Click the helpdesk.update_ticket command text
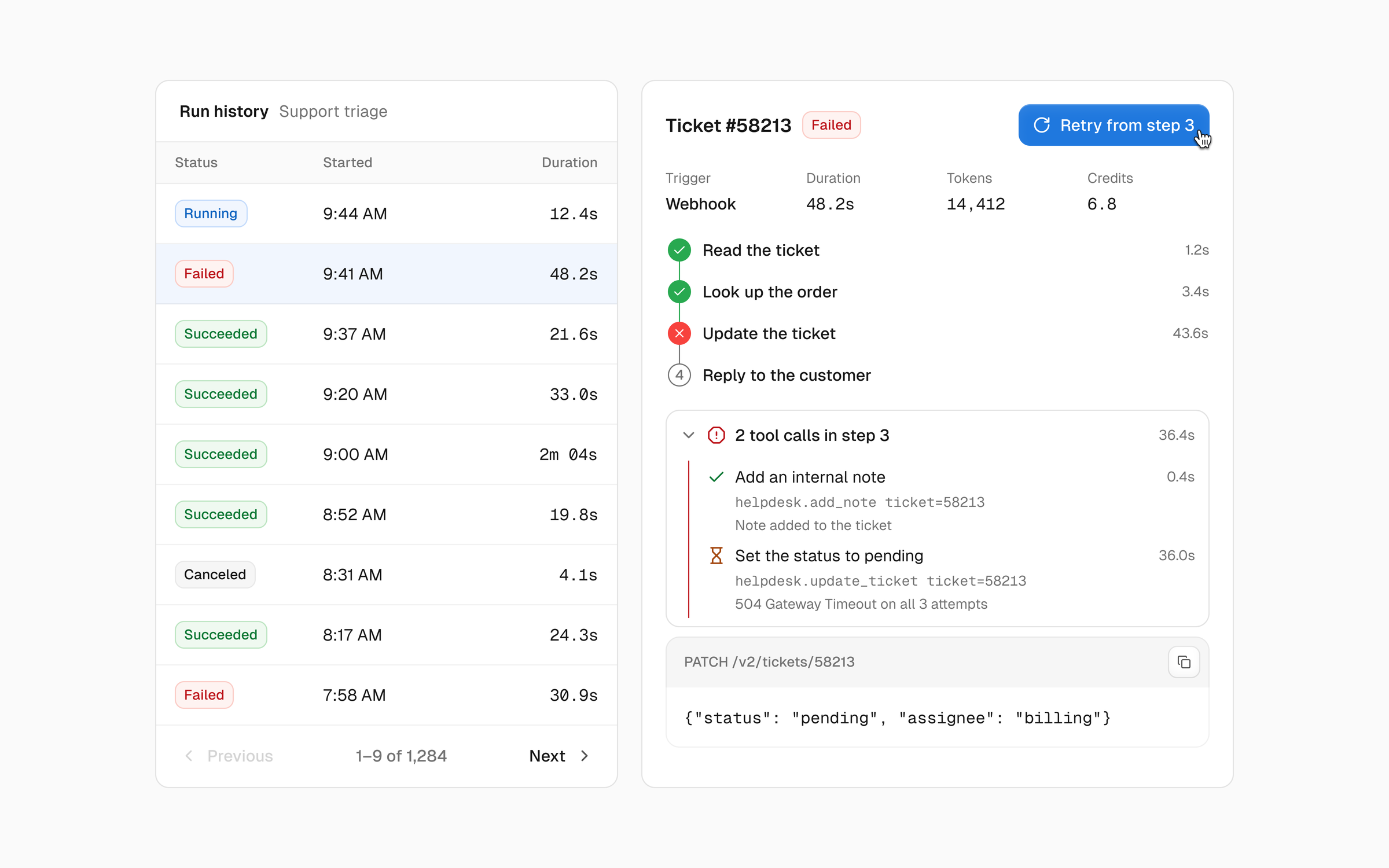Image resolution: width=1389 pixels, height=868 pixels. point(880,581)
